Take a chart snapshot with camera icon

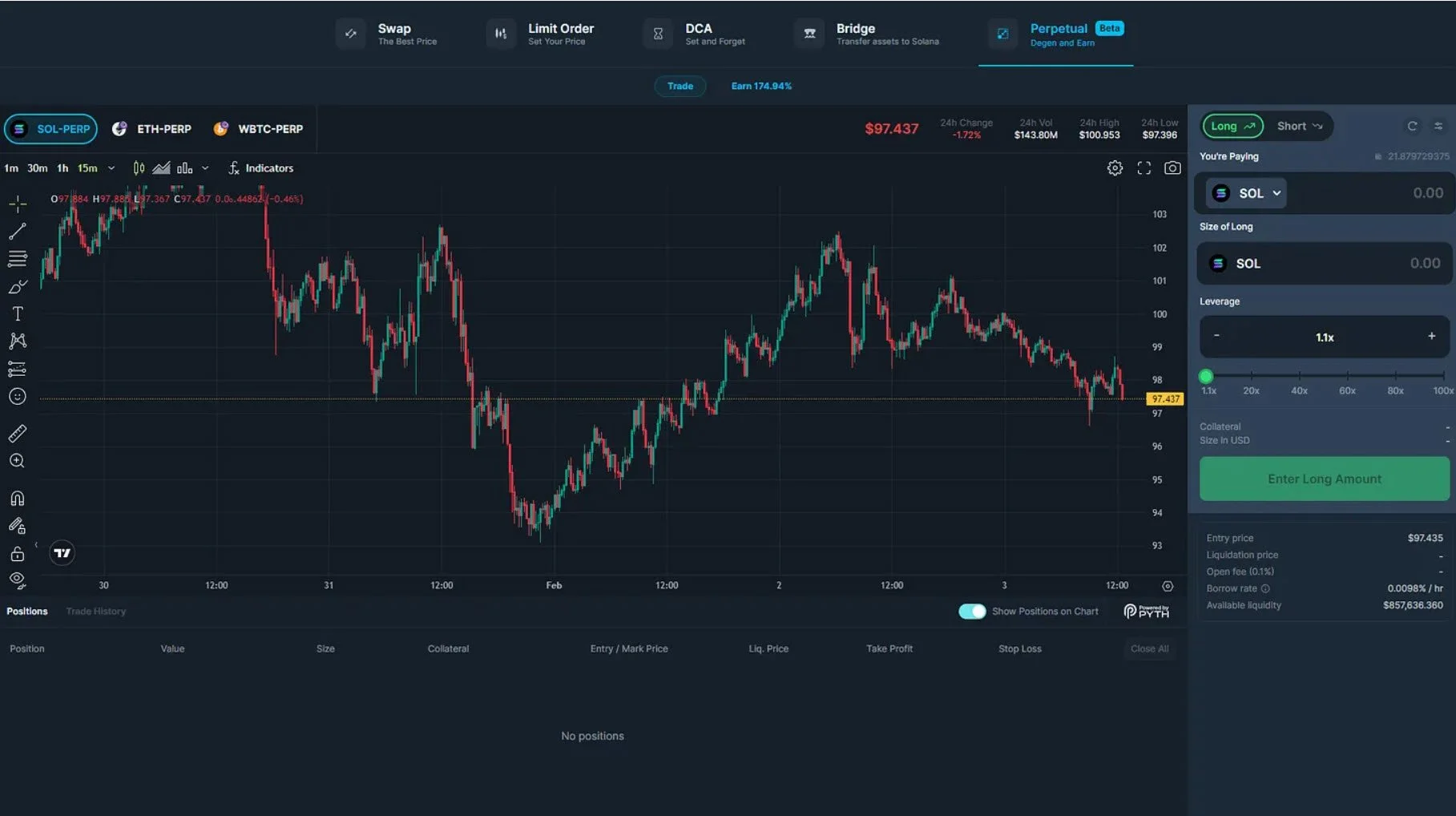pyautogui.click(x=1172, y=168)
